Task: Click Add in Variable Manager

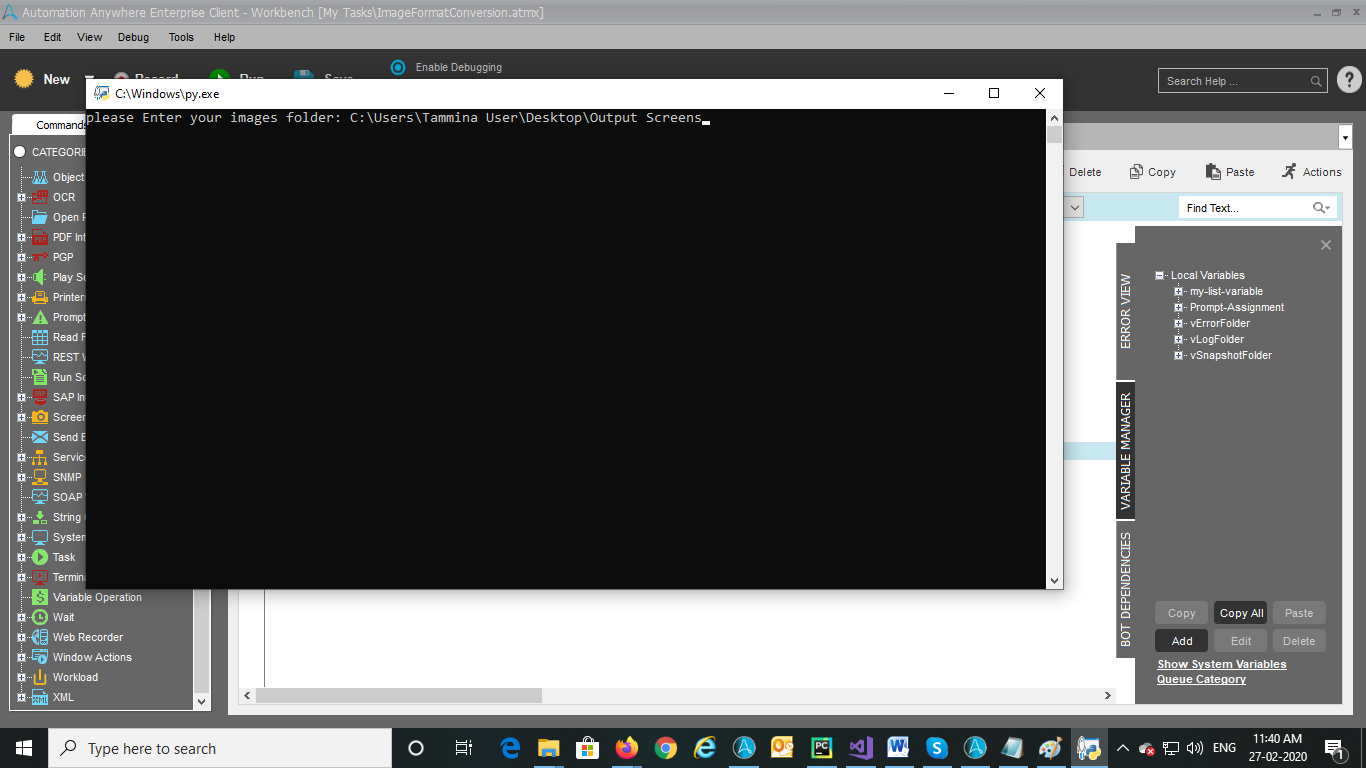Action: click(1182, 641)
